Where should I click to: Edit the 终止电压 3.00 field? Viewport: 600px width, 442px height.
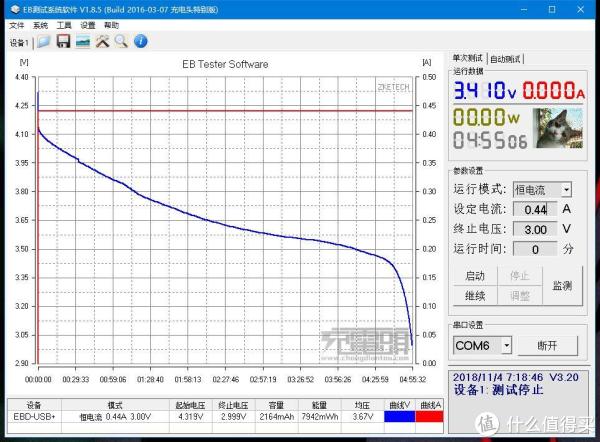coord(535,229)
